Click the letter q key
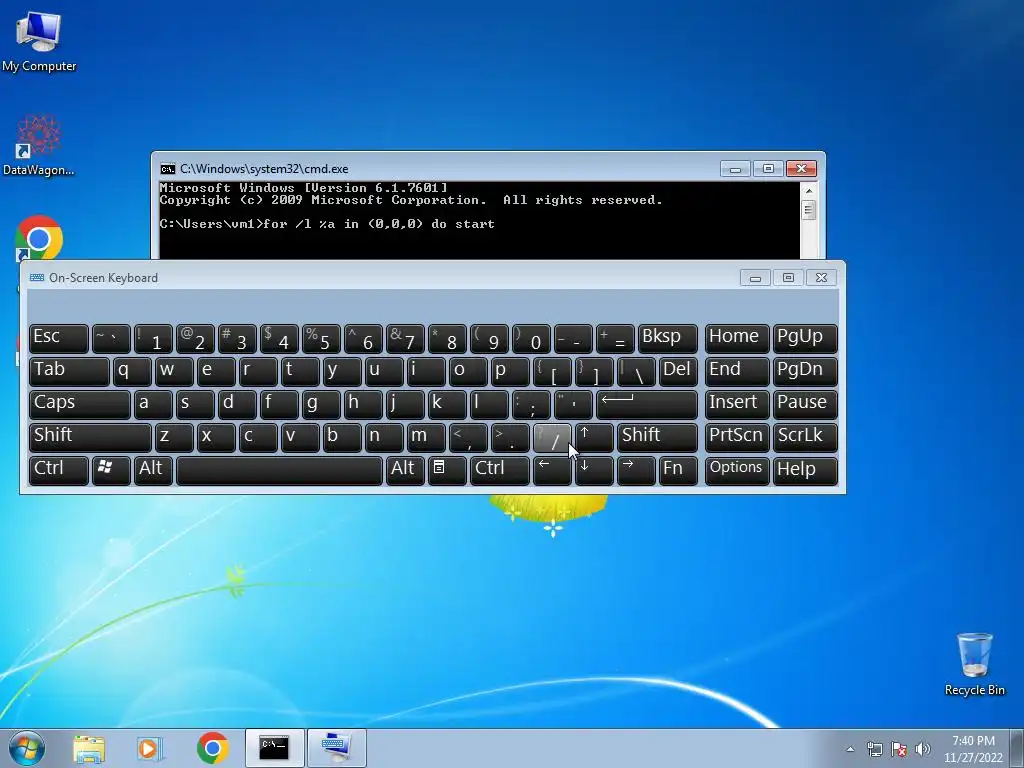Viewport: 1024px width, 768px height. tap(132, 372)
